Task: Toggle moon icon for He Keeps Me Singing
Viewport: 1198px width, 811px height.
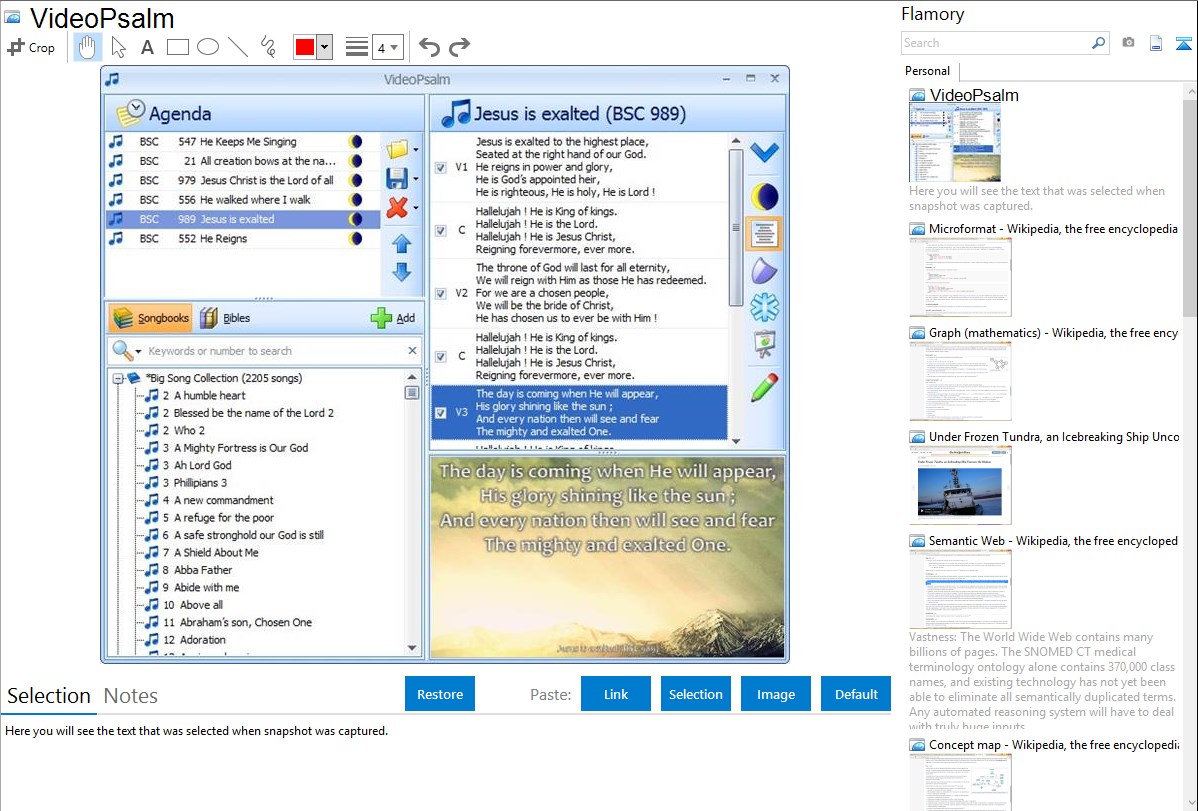Action: (x=355, y=141)
